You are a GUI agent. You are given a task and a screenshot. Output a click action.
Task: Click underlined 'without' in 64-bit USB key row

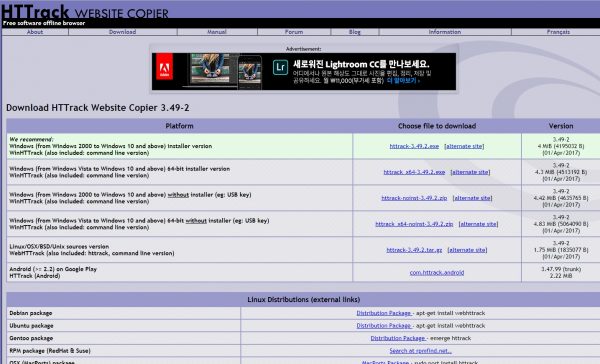pos(196,221)
